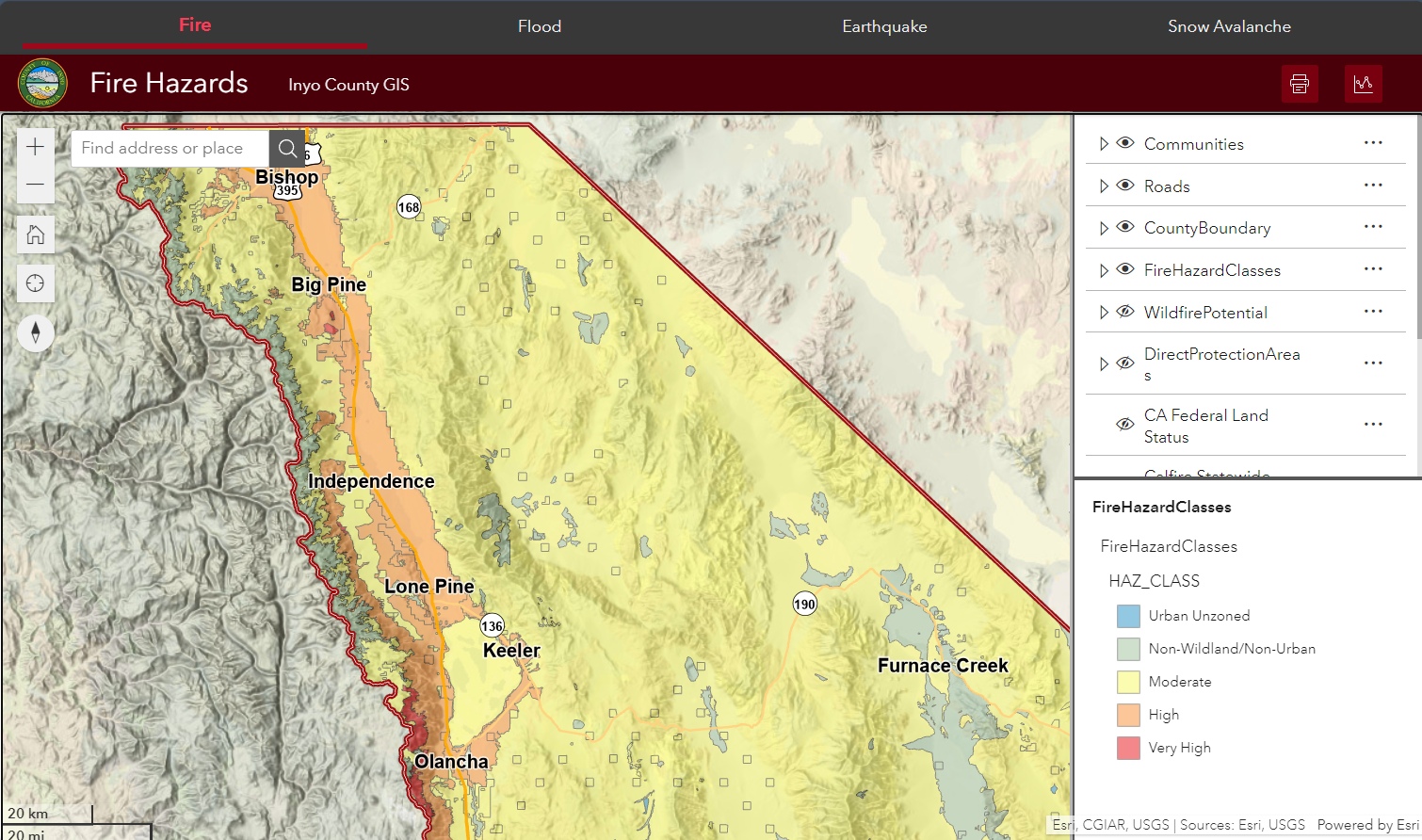Run the address search magnifier
1422x840 pixels.
pos(287,148)
